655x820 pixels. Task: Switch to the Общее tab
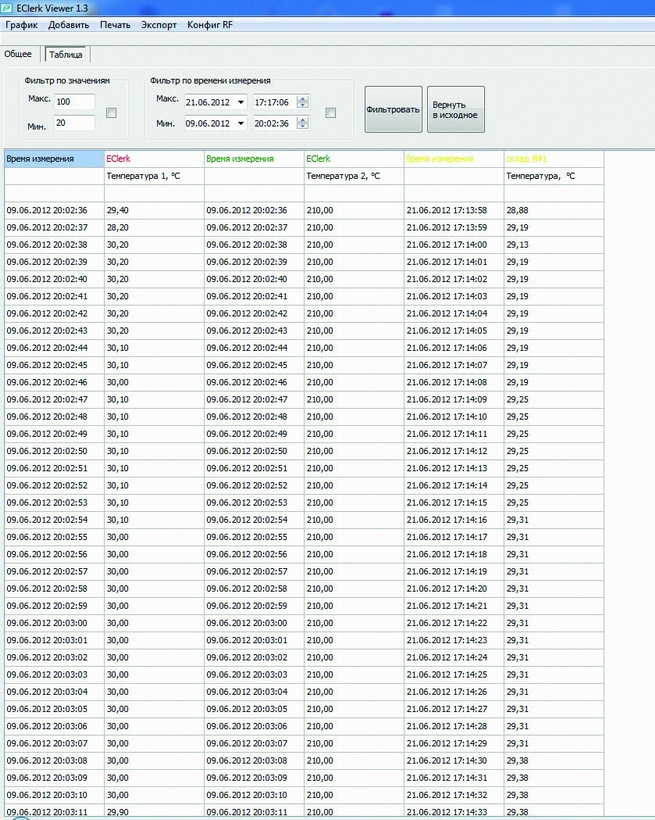18,54
